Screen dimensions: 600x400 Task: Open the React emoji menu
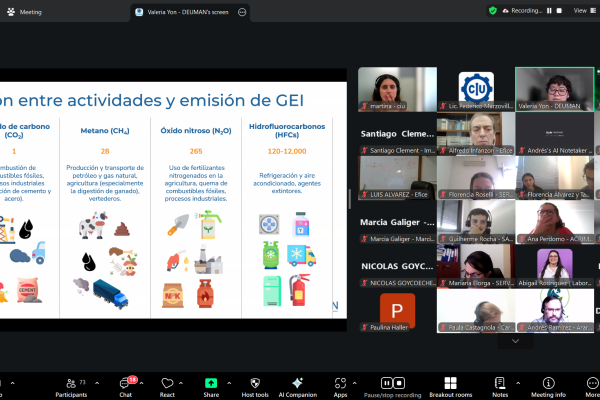[x=167, y=388]
